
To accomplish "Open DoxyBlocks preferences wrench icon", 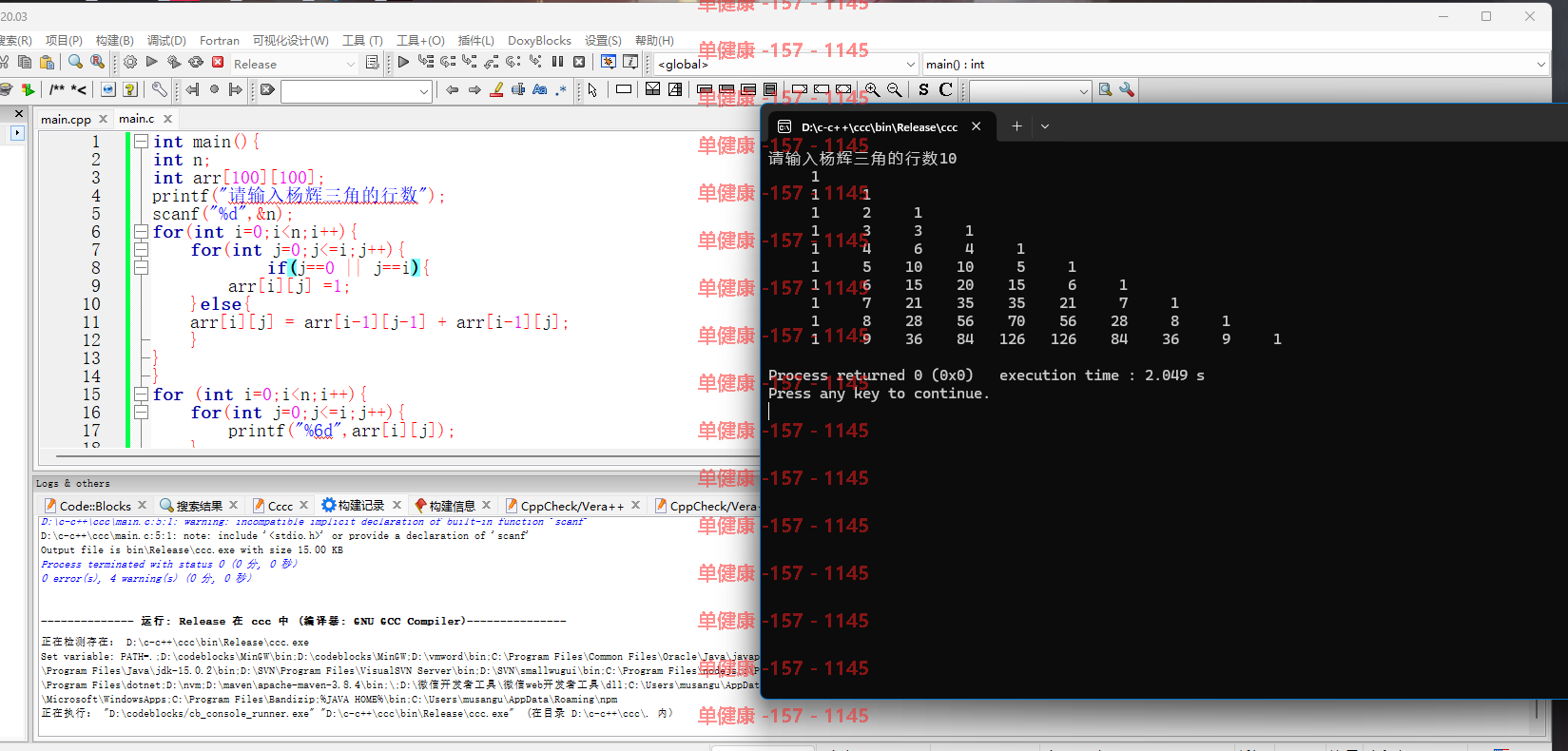I will pos(160,89).
